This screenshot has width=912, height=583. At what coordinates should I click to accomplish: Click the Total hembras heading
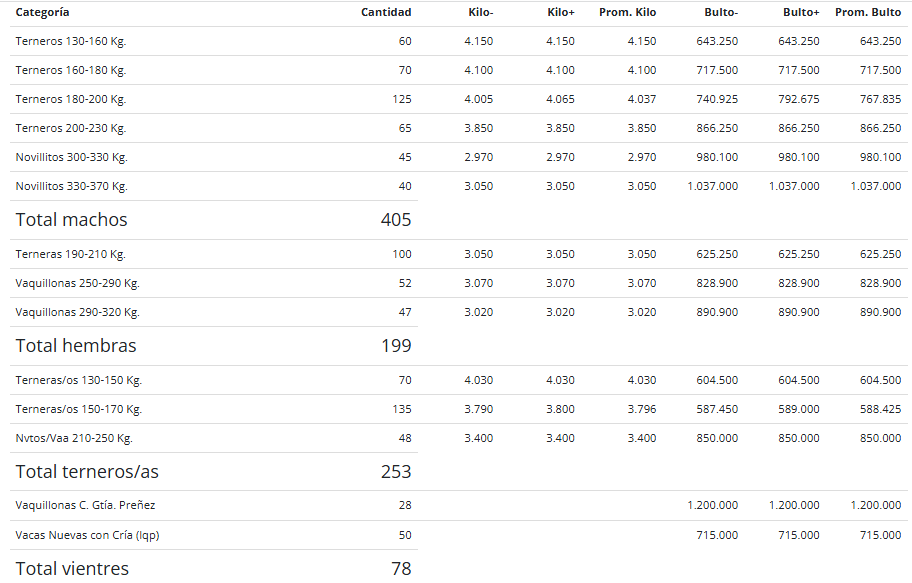76,346
